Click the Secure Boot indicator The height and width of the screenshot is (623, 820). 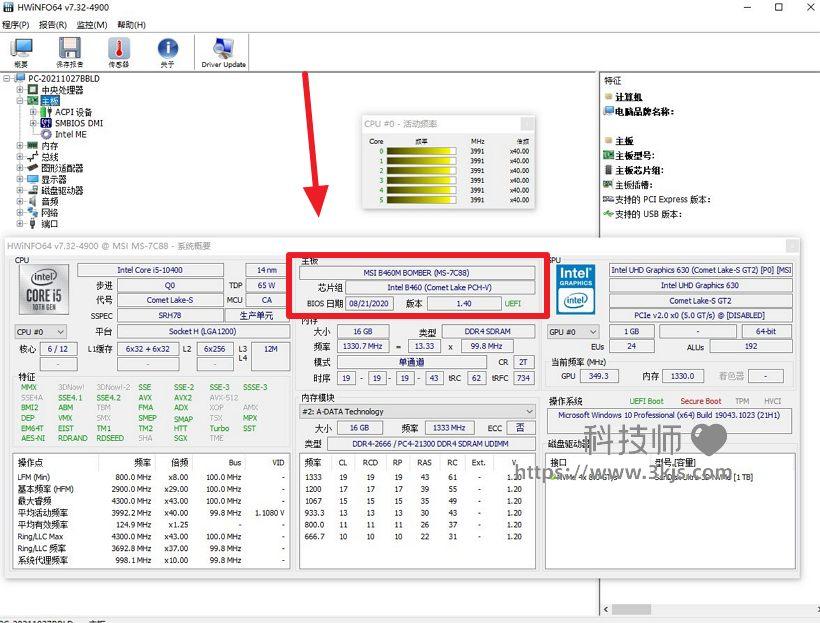tap(701, 401)
